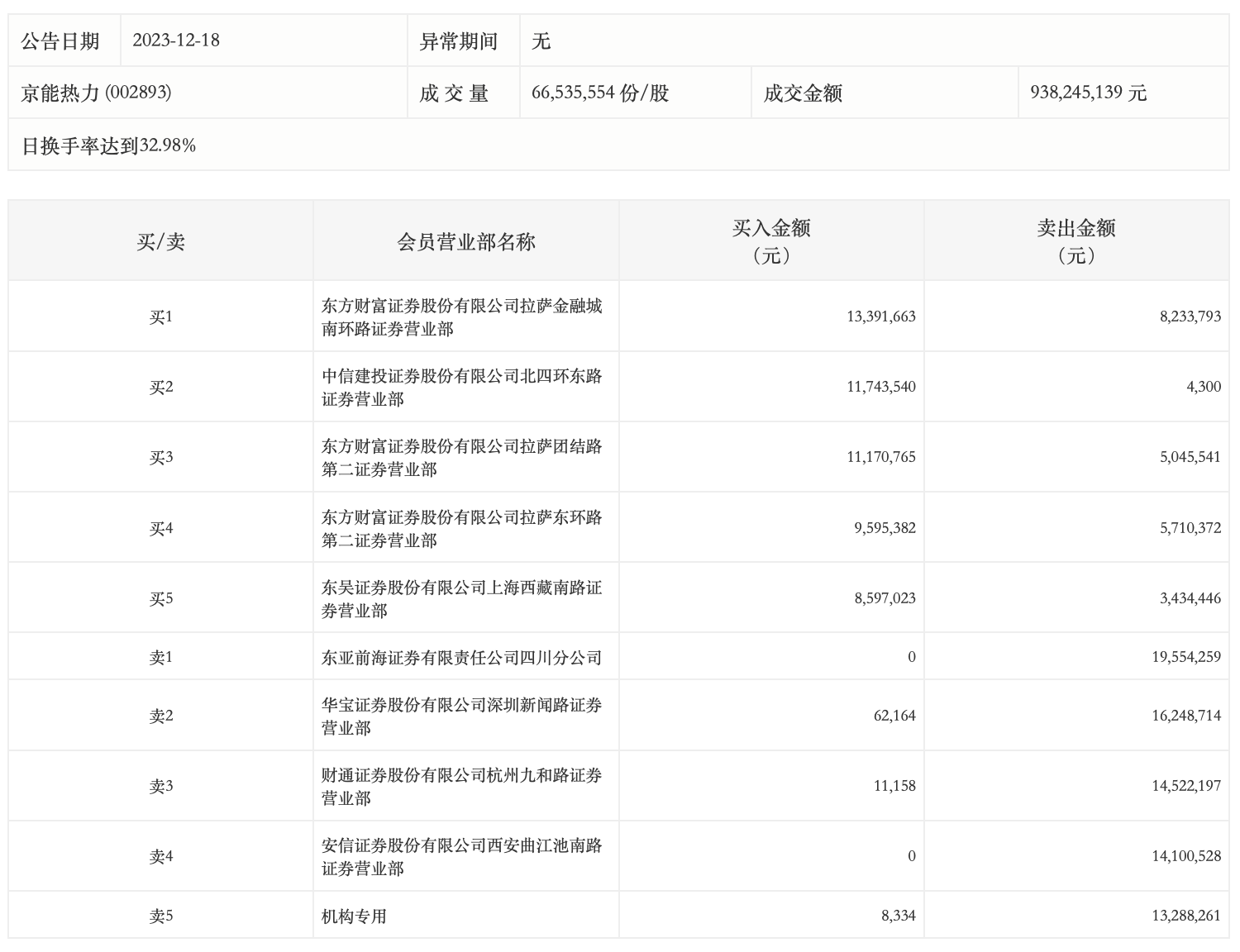Open 中信建投证券 北四环东路 branch name

461,387
